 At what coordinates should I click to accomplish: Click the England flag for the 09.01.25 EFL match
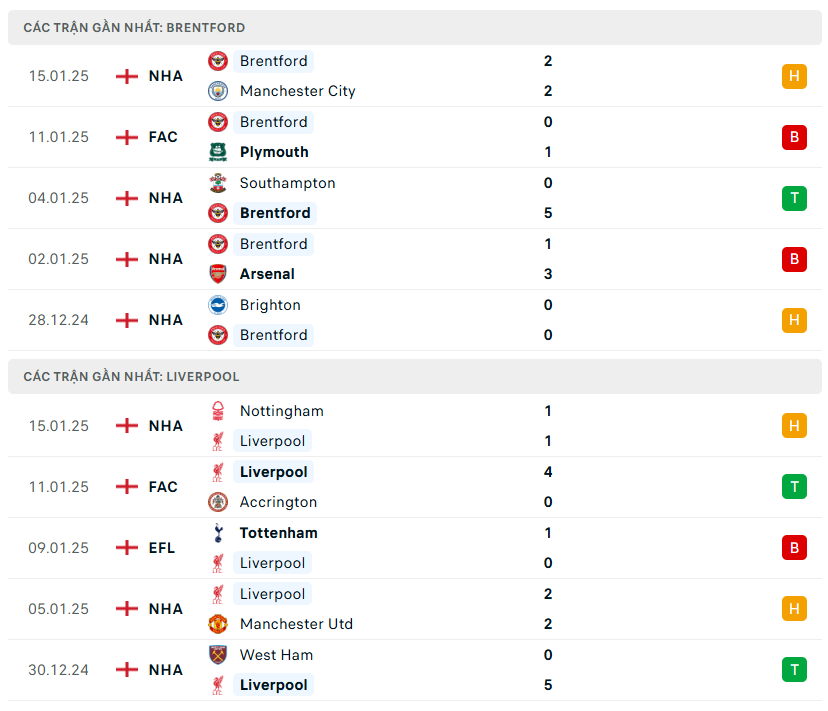[x=127, y=548]
